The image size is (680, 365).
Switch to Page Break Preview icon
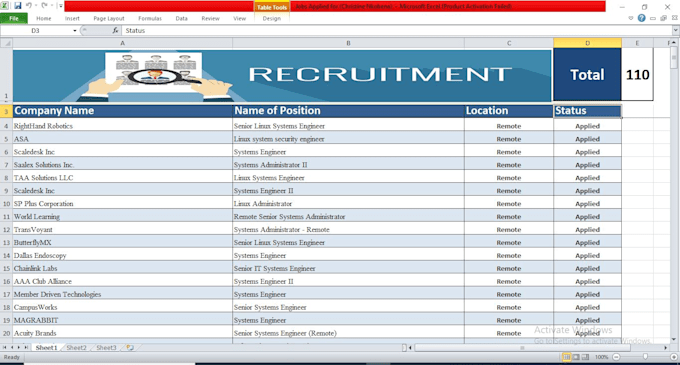coord(585,357)
